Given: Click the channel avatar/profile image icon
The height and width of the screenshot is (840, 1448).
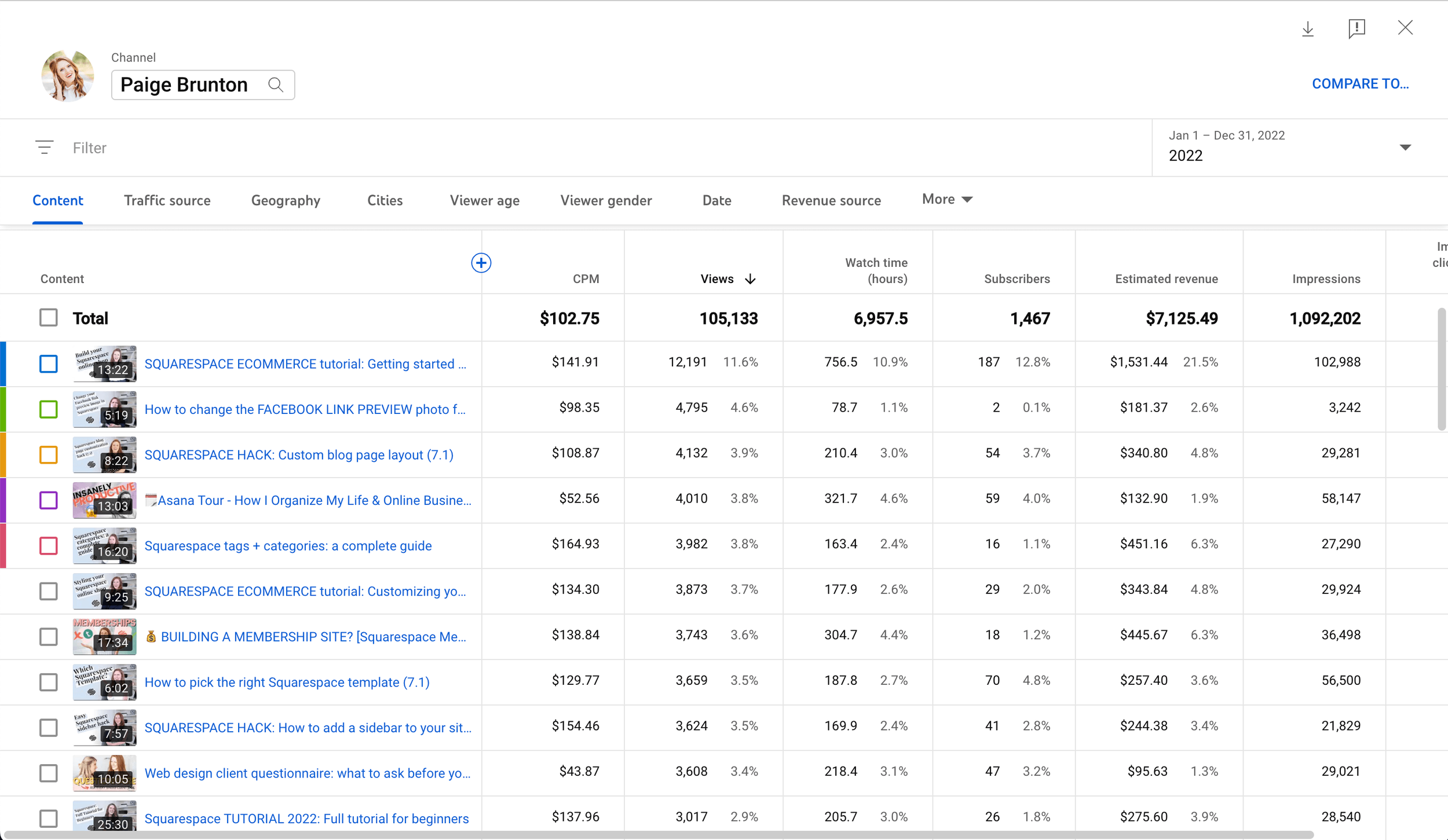Looking at the screenshot, I should (67, 76).
